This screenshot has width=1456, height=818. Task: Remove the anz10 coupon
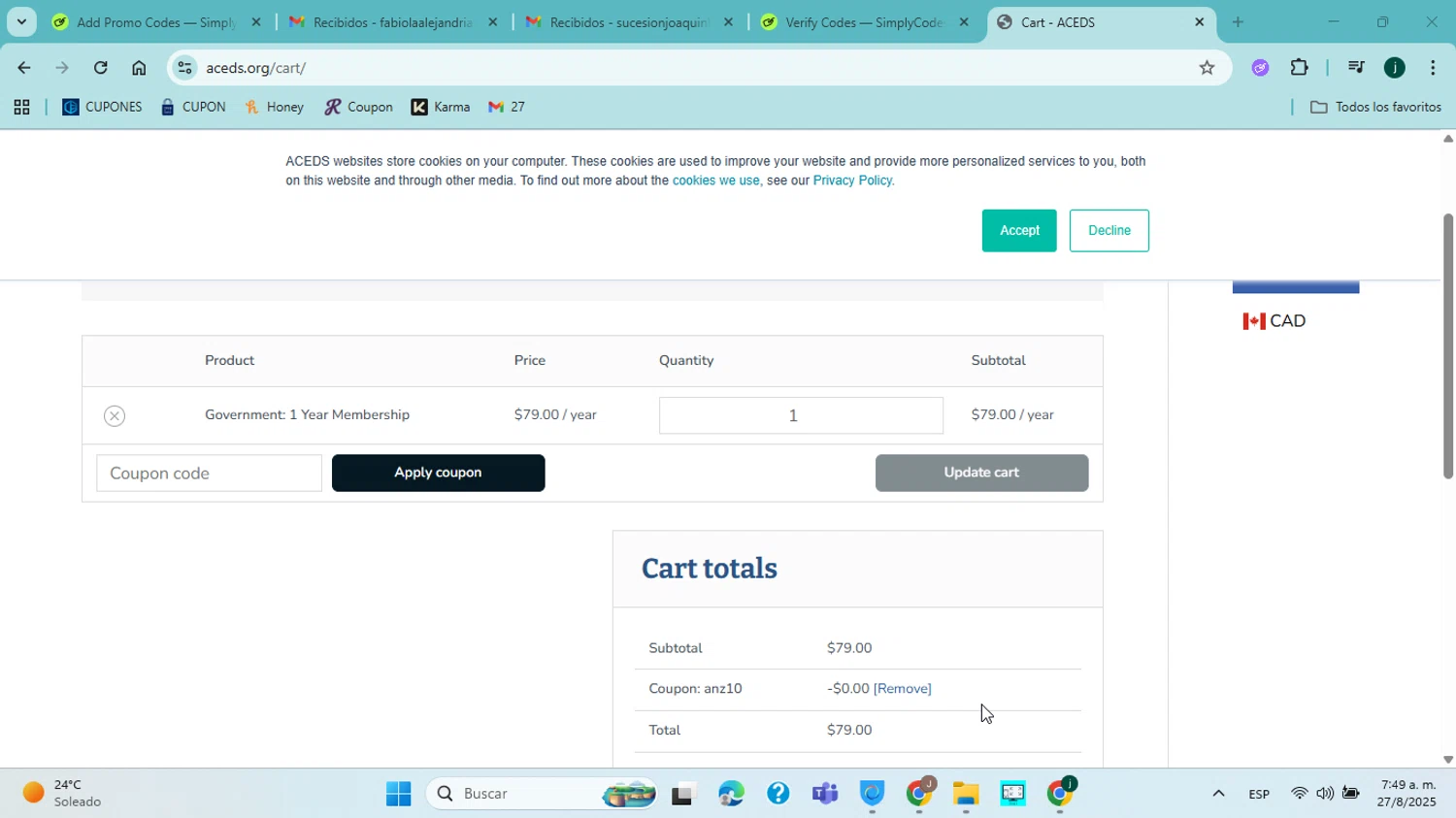tap(903, 689)
